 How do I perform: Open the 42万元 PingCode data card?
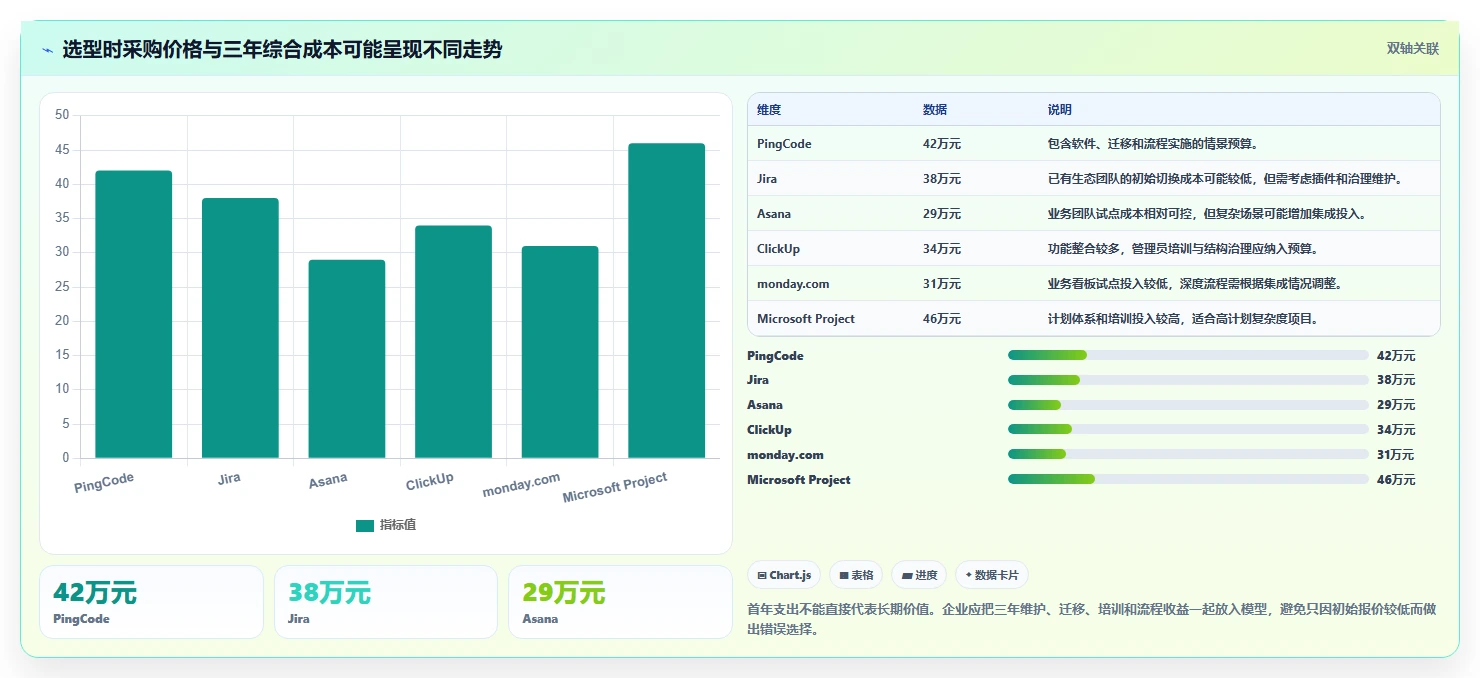tap(151, 602)
